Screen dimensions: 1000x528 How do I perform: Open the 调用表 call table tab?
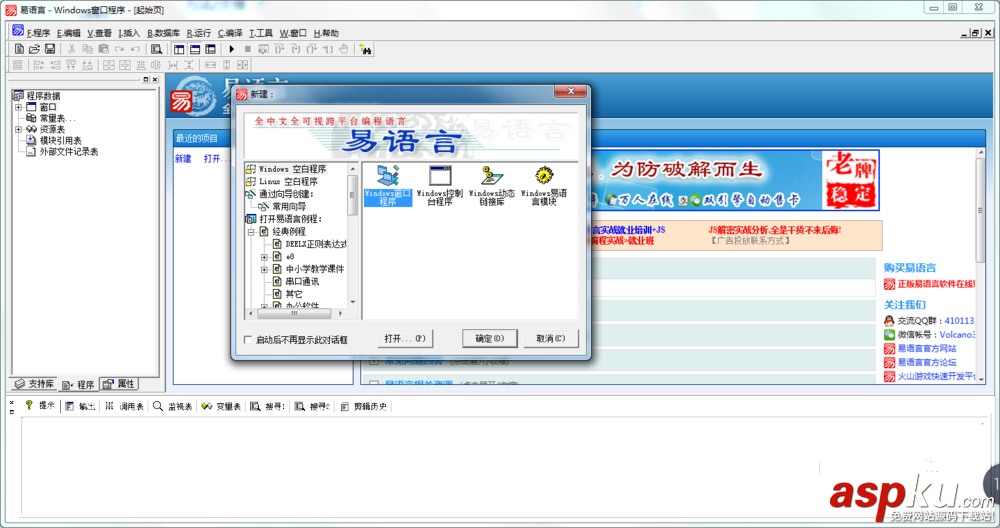pyautogui.click(x=124, y=406)
